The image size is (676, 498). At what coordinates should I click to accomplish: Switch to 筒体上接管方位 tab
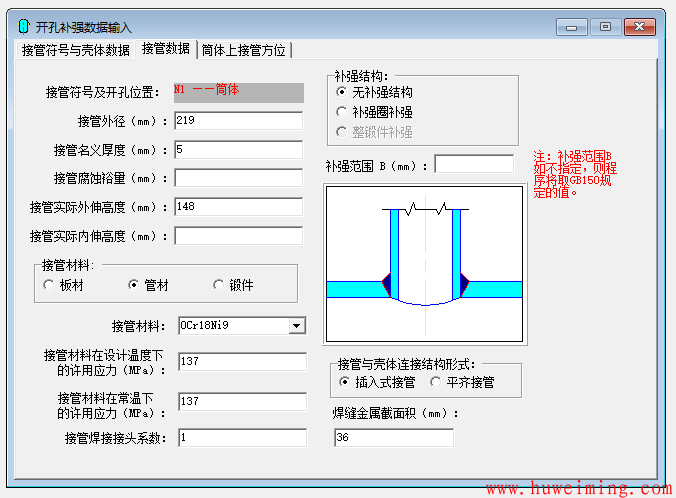(243, 49)
